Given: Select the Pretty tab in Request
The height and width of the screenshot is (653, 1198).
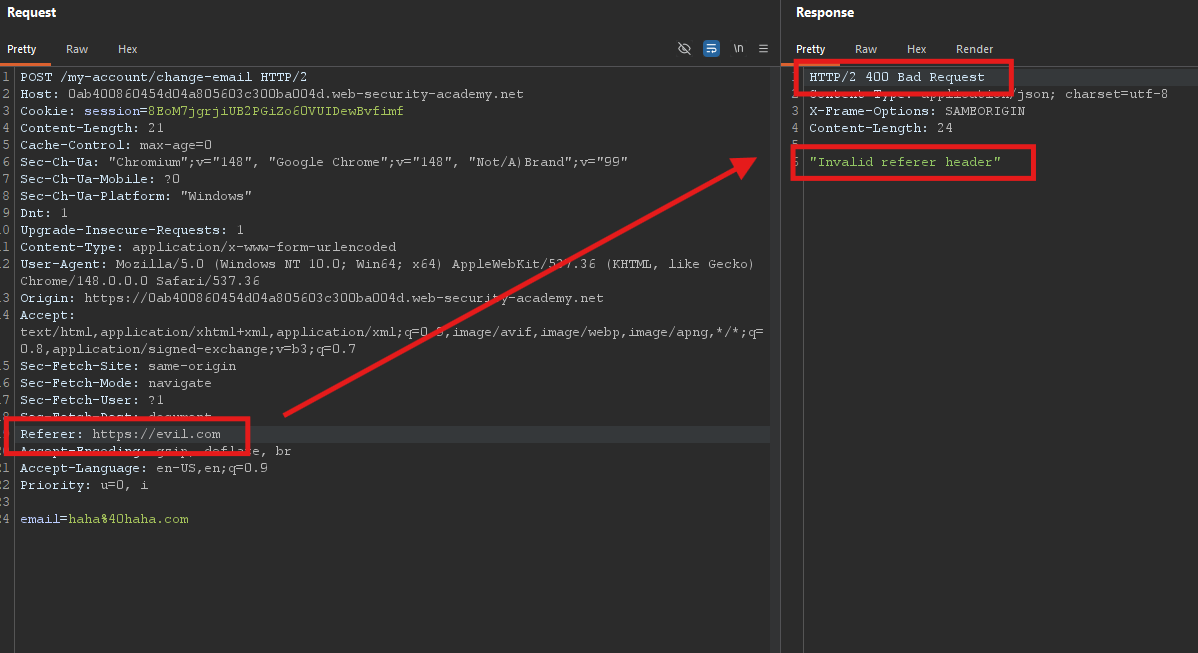Looking at the screenshot, I should point(21,49).
